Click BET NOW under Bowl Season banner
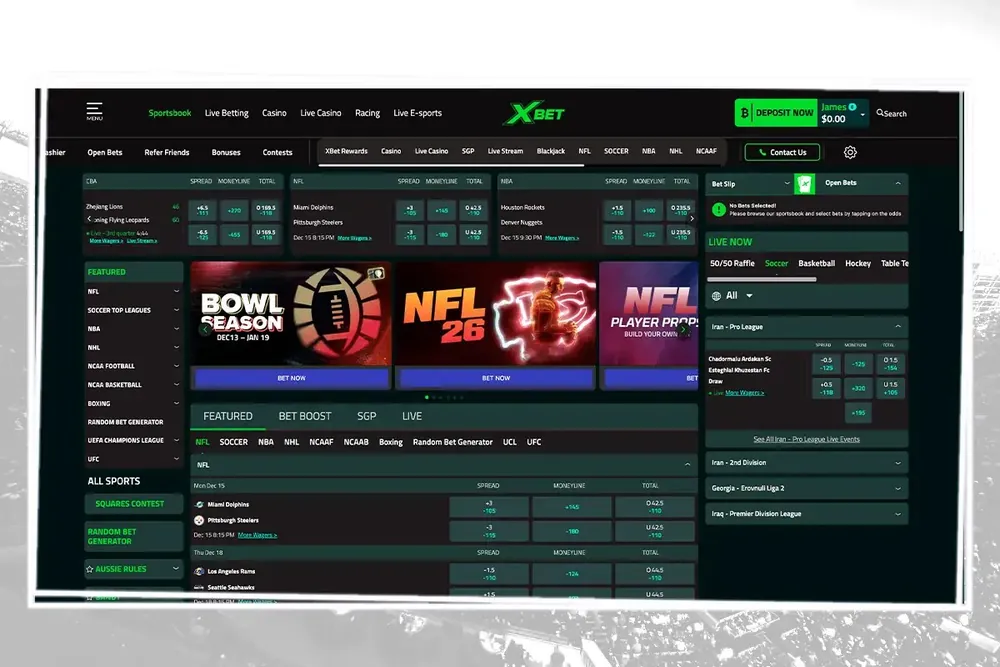Screen dimensions: 1000x667 (291, 378)
